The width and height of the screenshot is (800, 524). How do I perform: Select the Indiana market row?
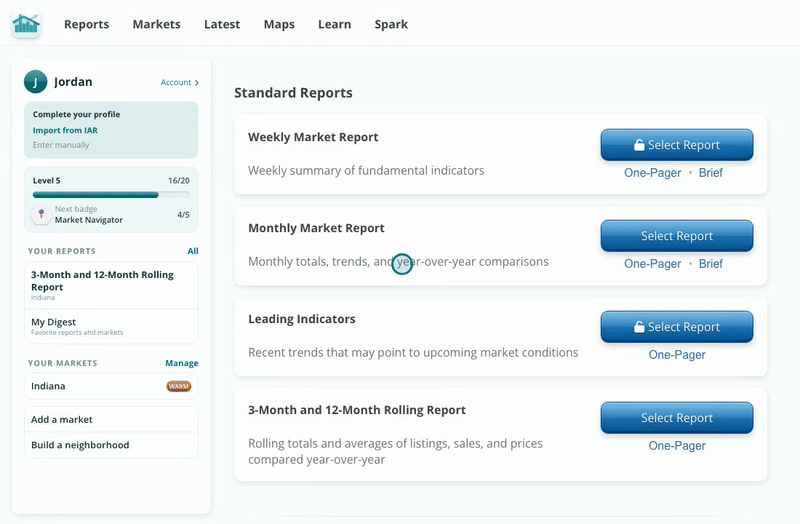(x=111, y=386)
